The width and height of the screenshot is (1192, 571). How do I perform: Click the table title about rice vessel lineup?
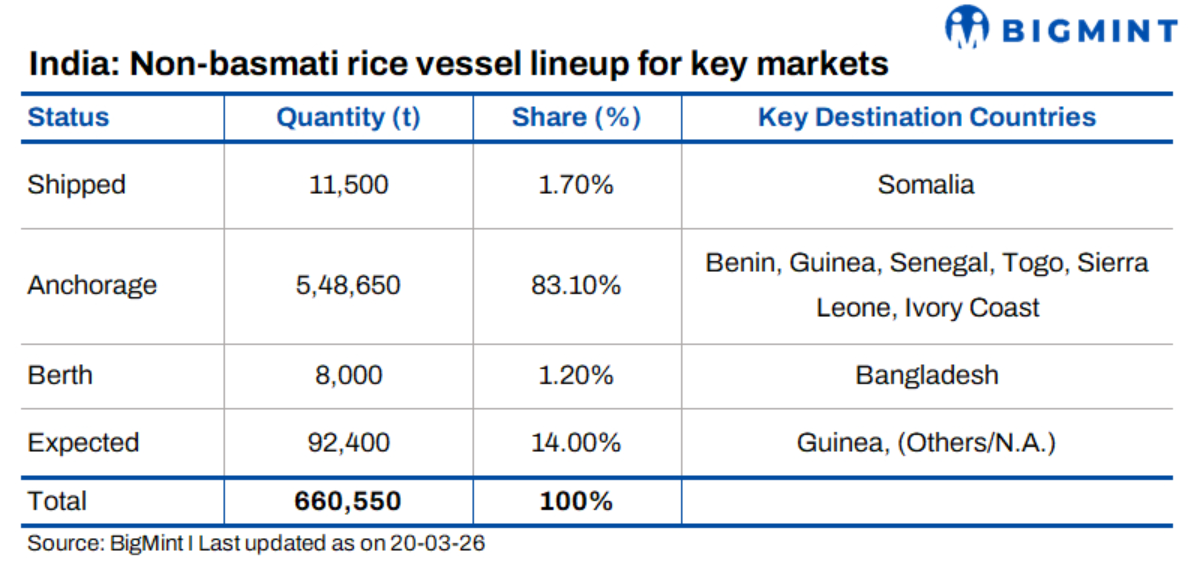458,65
